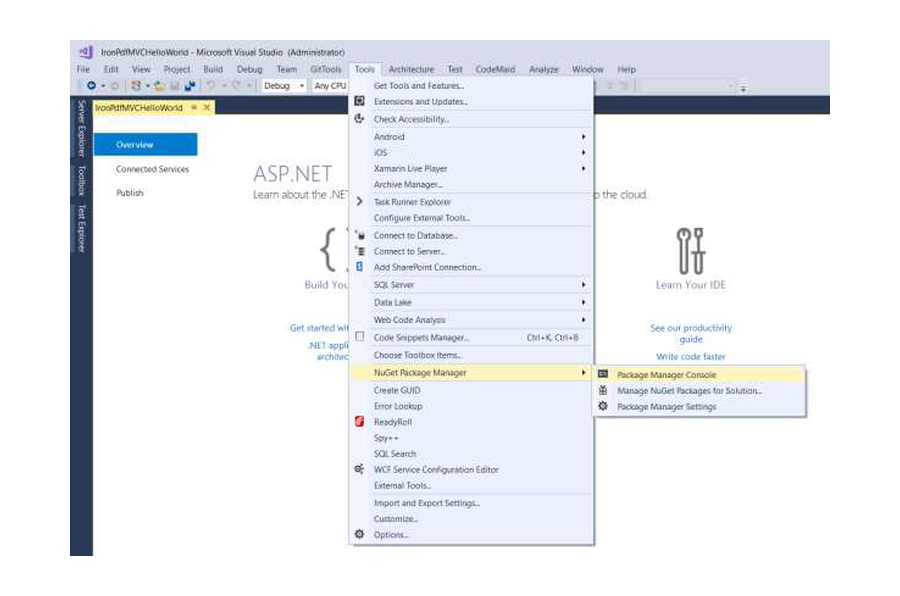
Task: Open the Debug configuration dropdown
Action: [284, 86]
